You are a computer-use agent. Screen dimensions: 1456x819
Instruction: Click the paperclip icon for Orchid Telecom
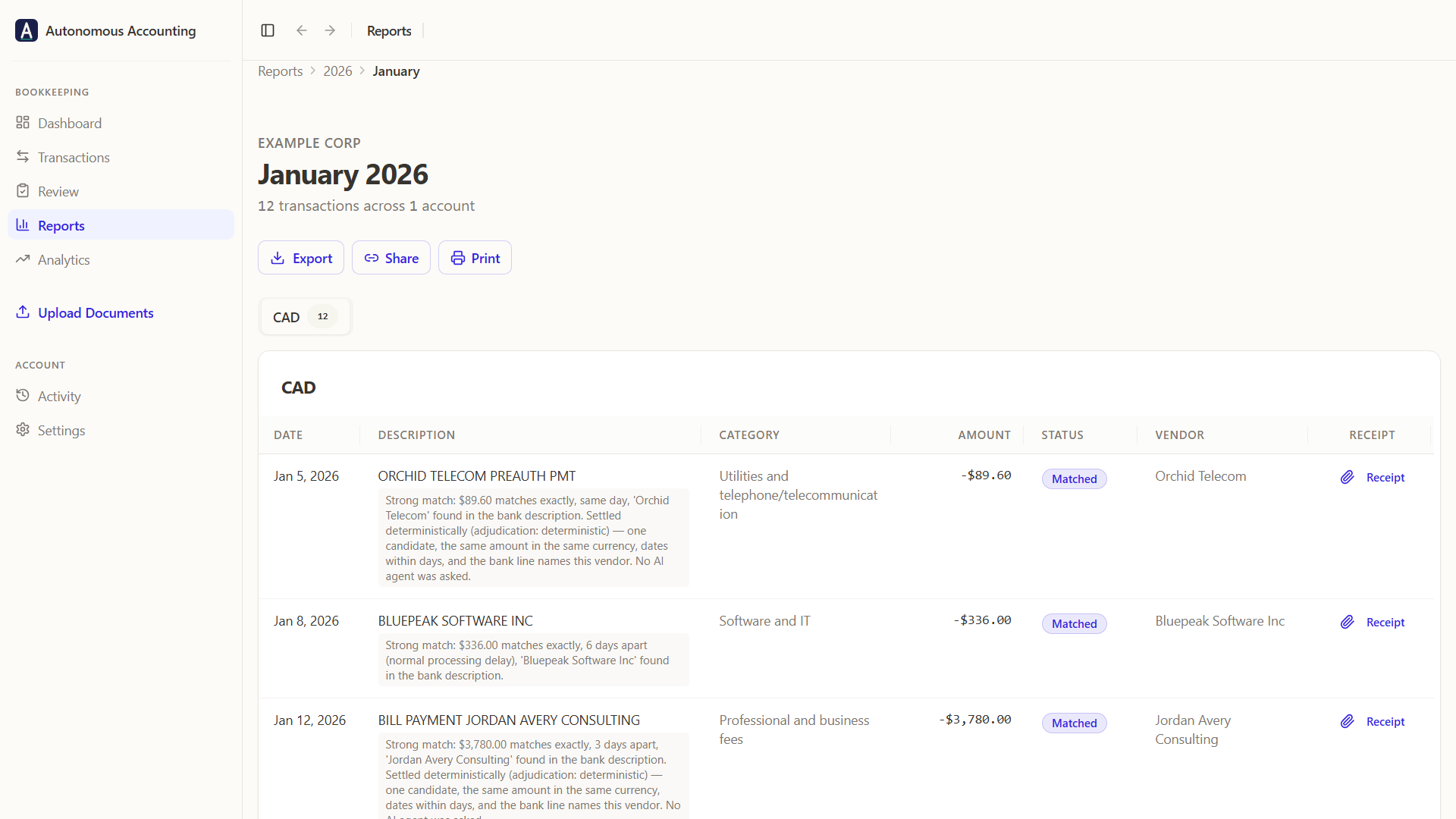(x=1347, y=477)
